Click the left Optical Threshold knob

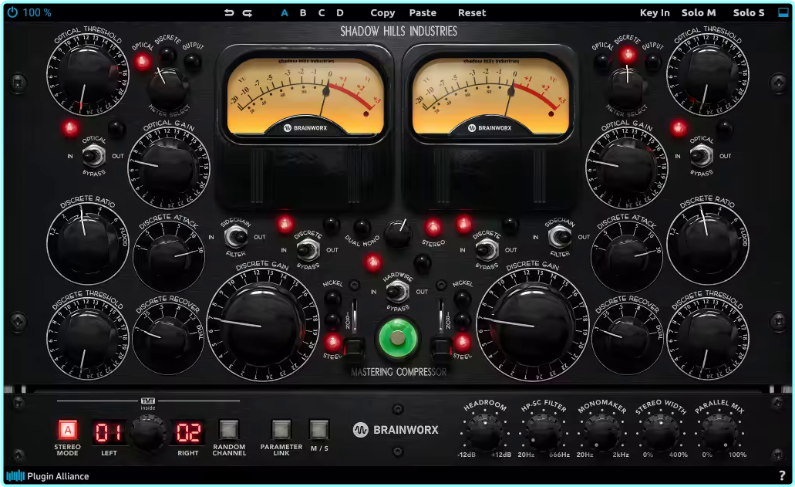pos(87,75)
